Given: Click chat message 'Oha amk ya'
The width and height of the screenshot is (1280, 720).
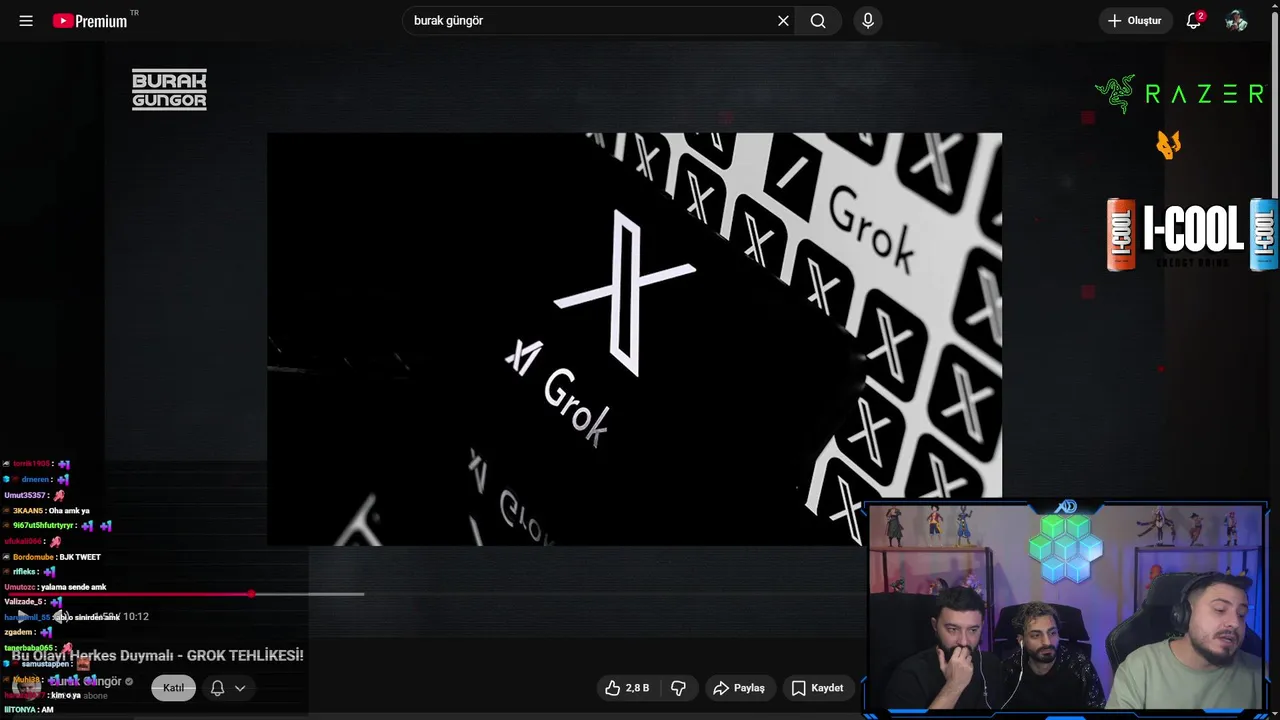Looking at the screenshot, I should click(69, 511).
